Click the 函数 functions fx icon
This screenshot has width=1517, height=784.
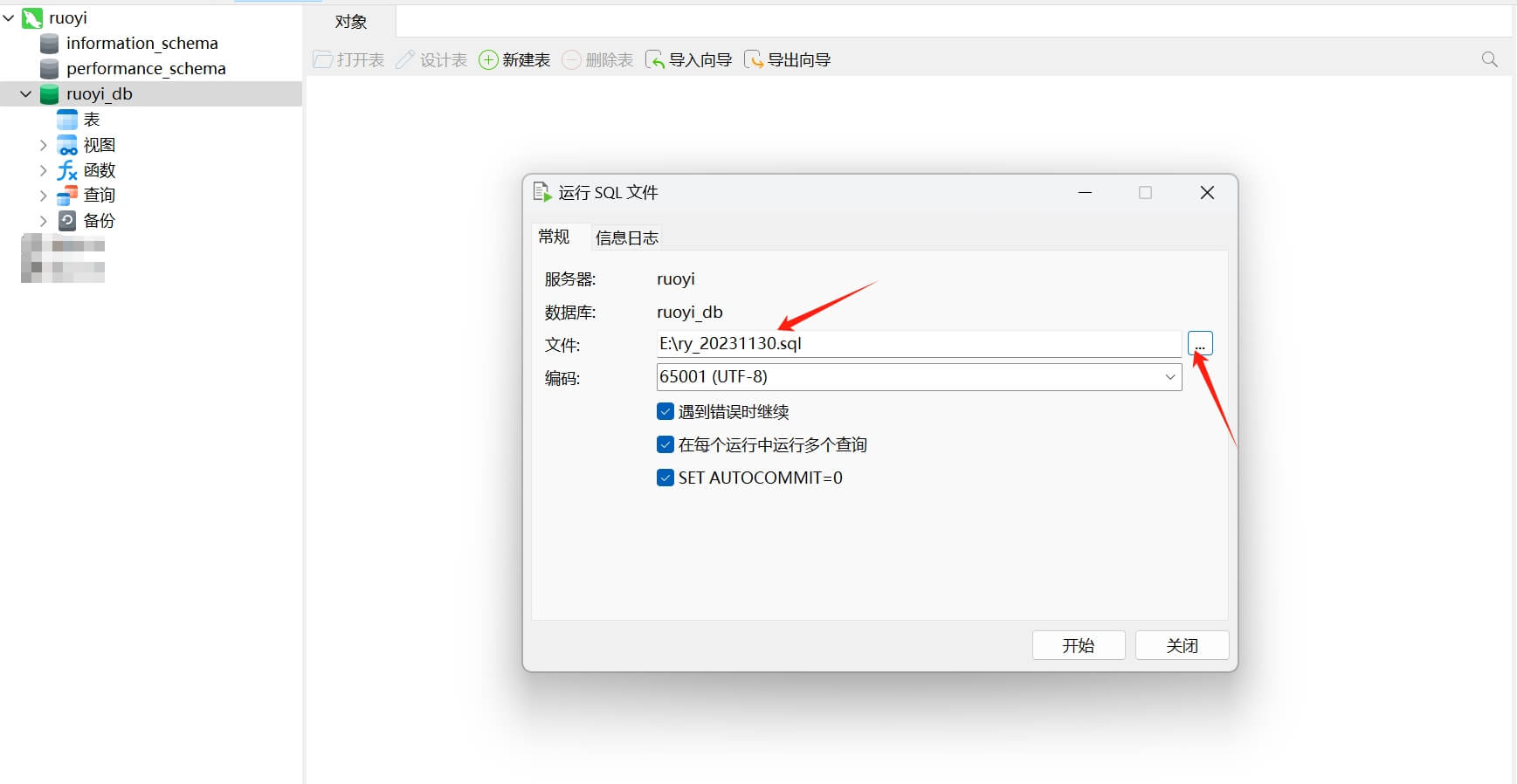[x=67, y=170]
